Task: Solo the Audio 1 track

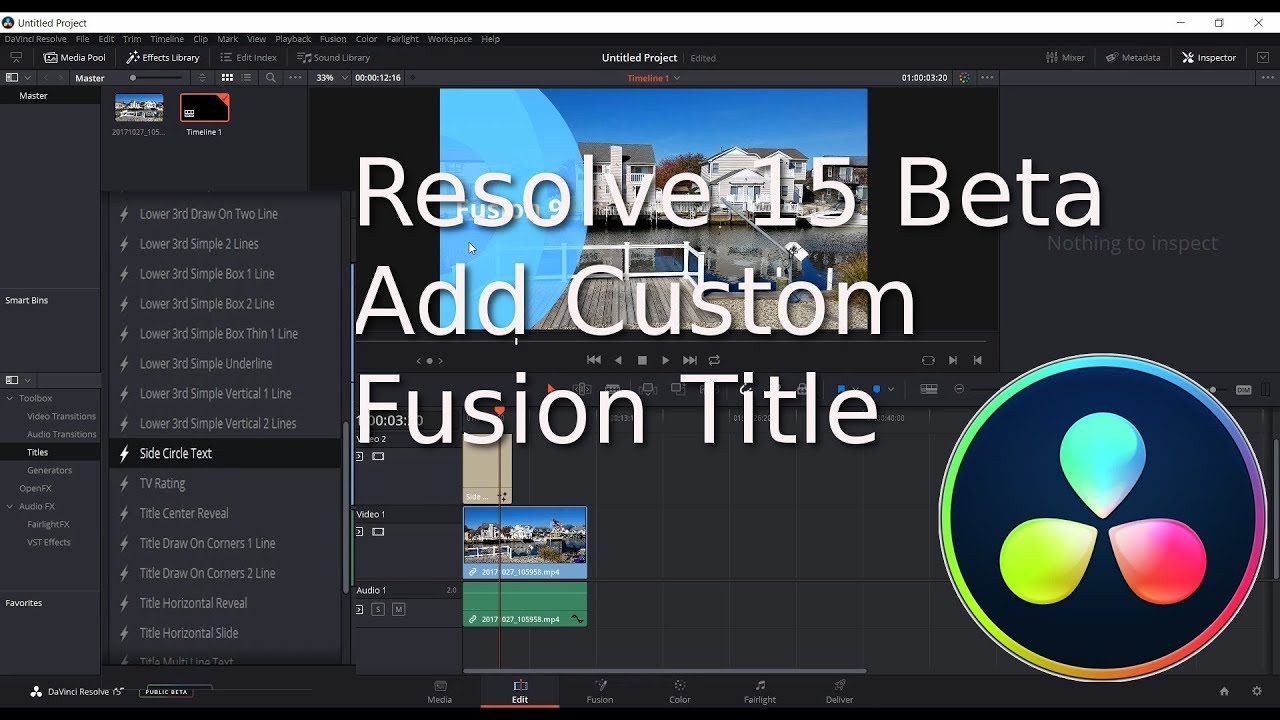Action: coord(378,609)
